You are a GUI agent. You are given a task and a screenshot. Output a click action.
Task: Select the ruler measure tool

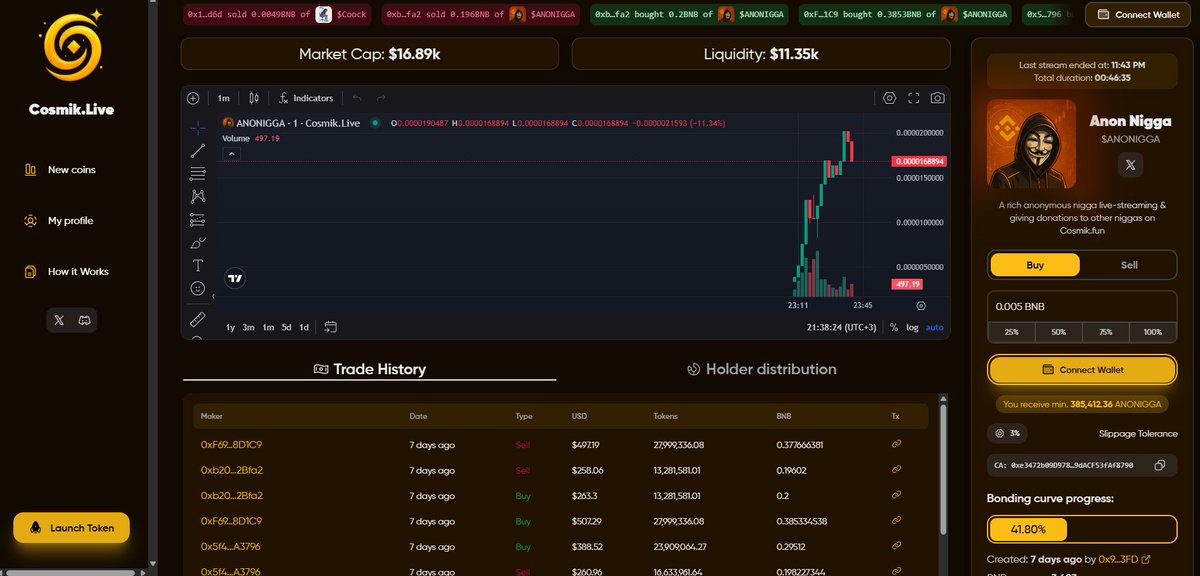198,319
